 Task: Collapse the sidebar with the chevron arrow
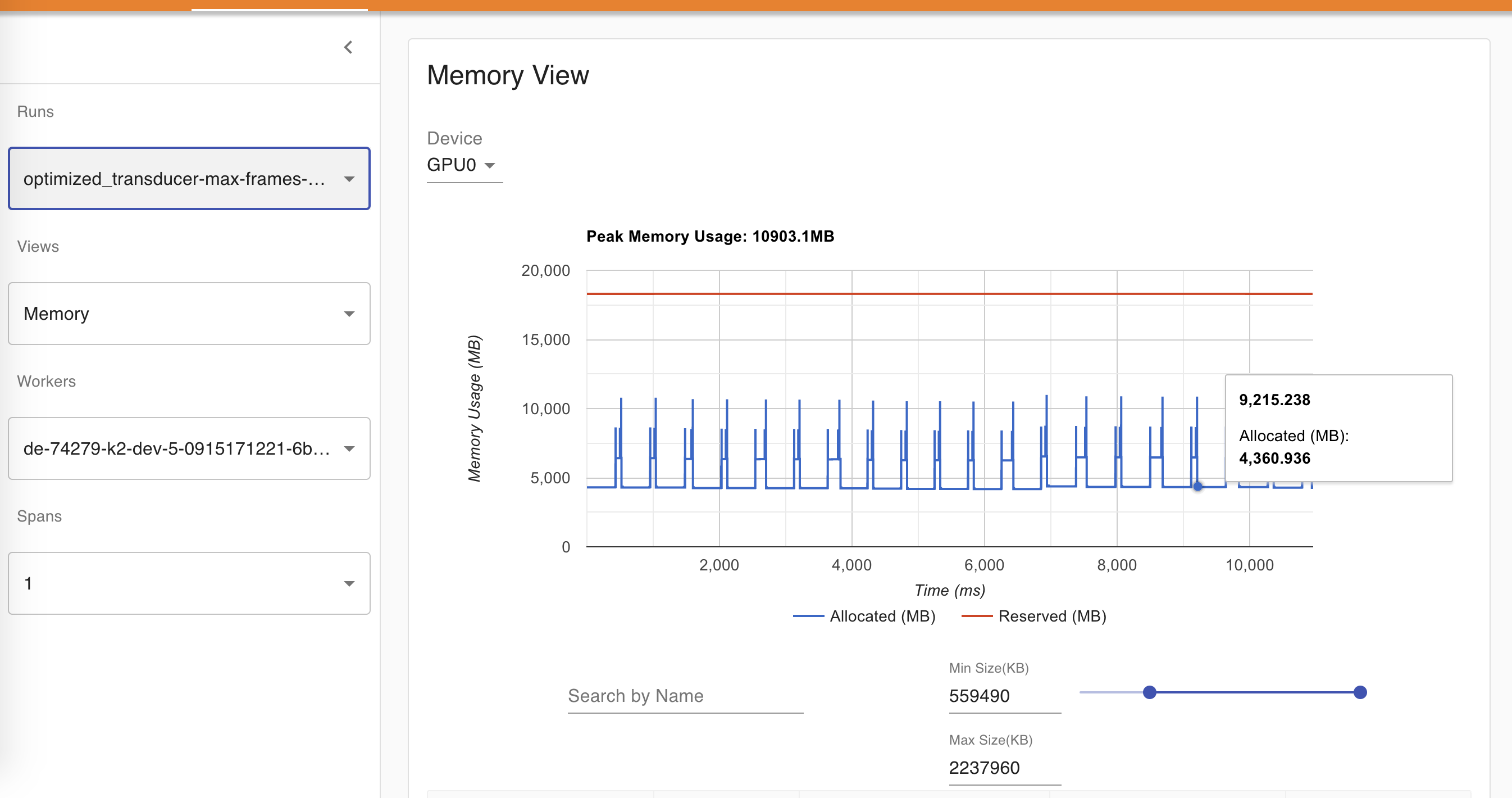coord(348,47)
